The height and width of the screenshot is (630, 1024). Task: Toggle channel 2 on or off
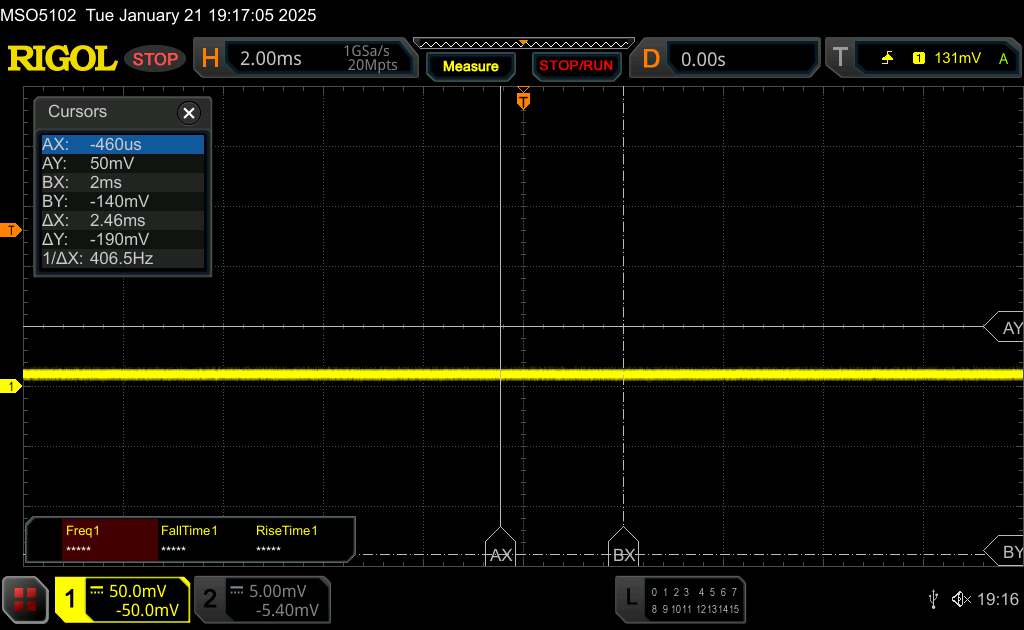(x=261, y=599)
